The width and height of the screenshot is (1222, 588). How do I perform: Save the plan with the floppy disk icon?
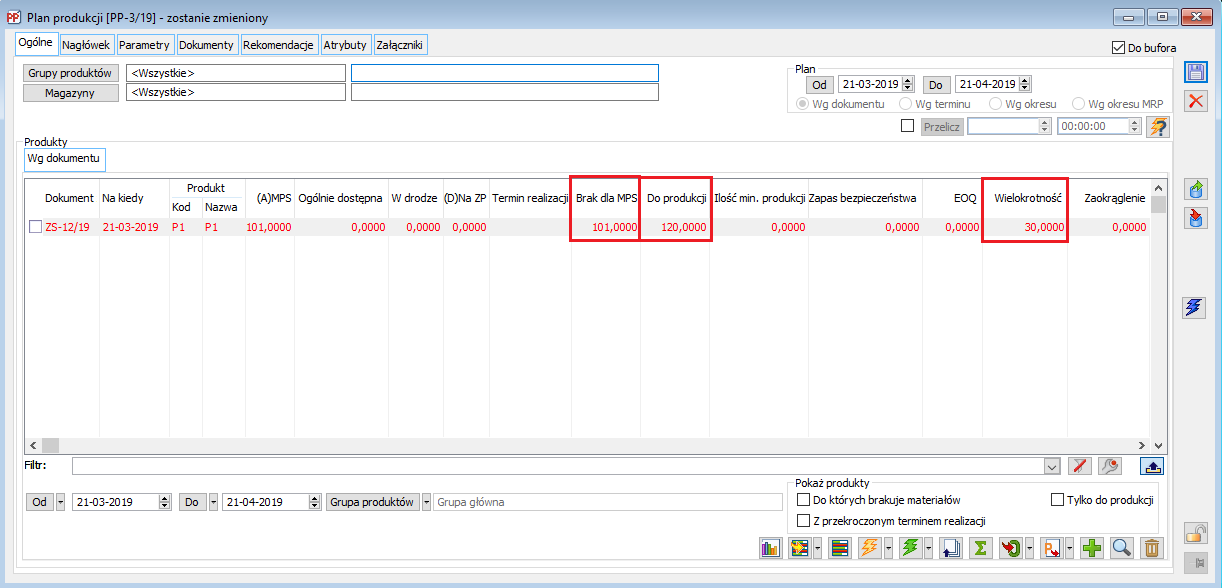(1195, 72)
